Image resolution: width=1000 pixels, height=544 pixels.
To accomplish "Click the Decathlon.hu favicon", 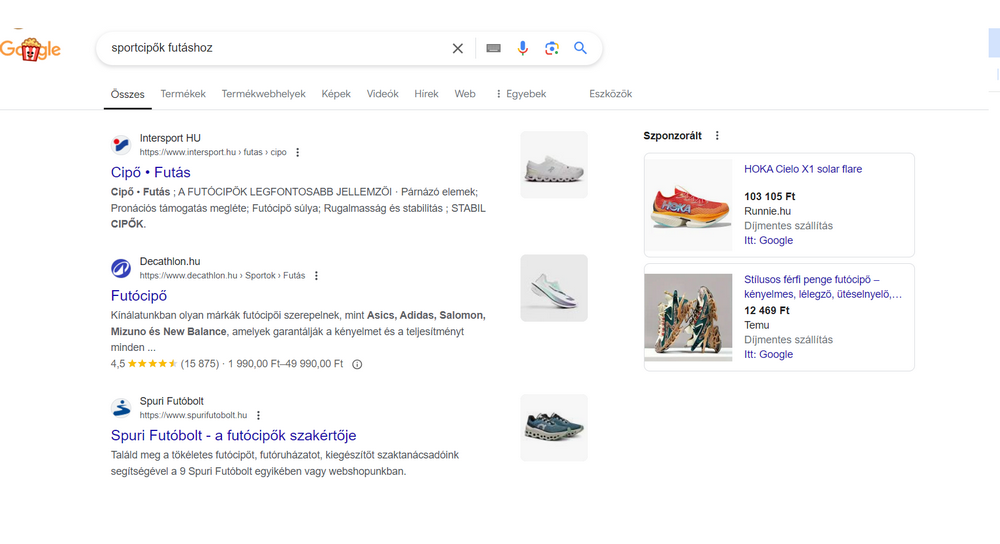I will (x=121, y=268).
